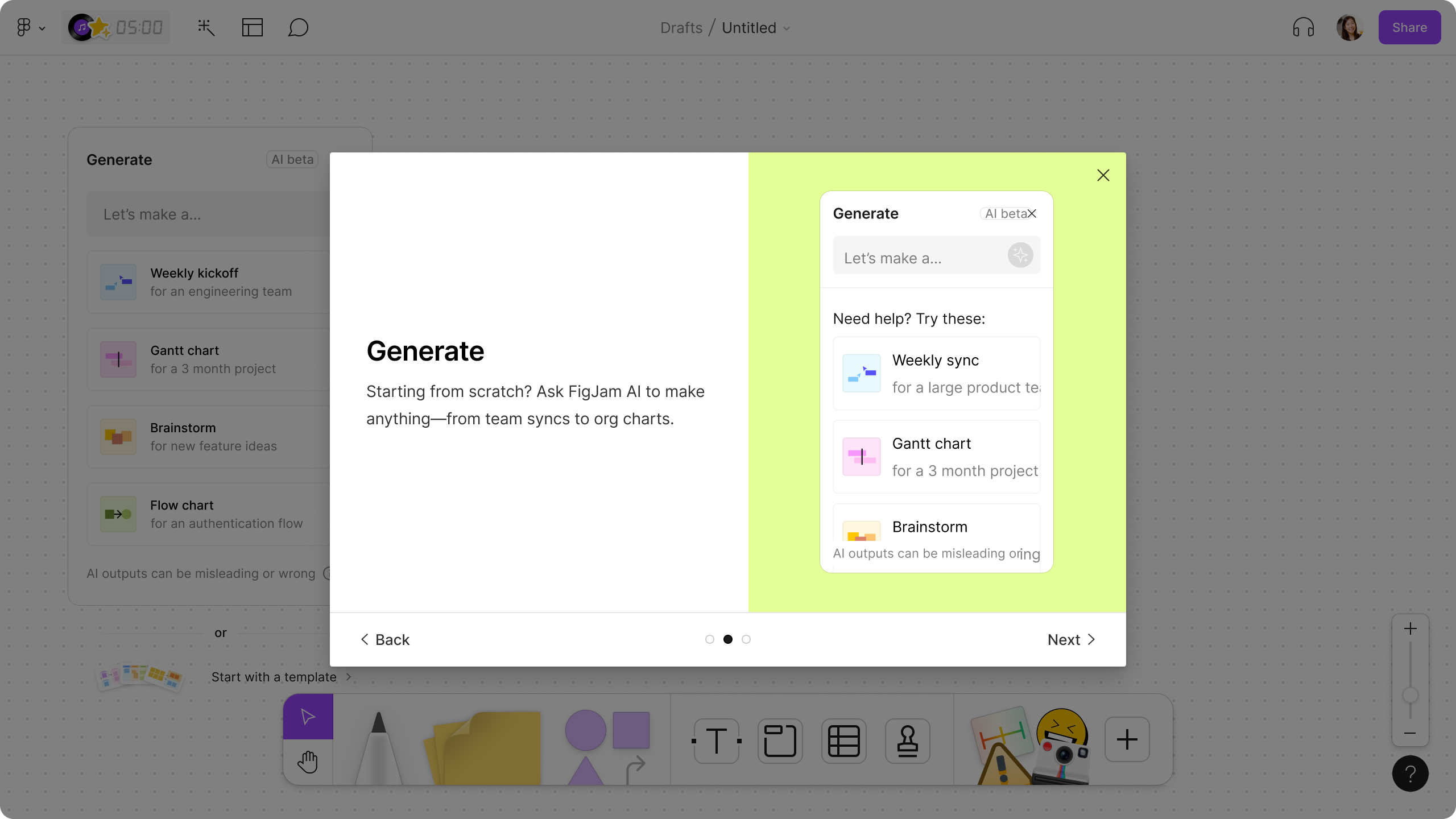
Task: Click background Let's make a prompt field
Action: 208,214
